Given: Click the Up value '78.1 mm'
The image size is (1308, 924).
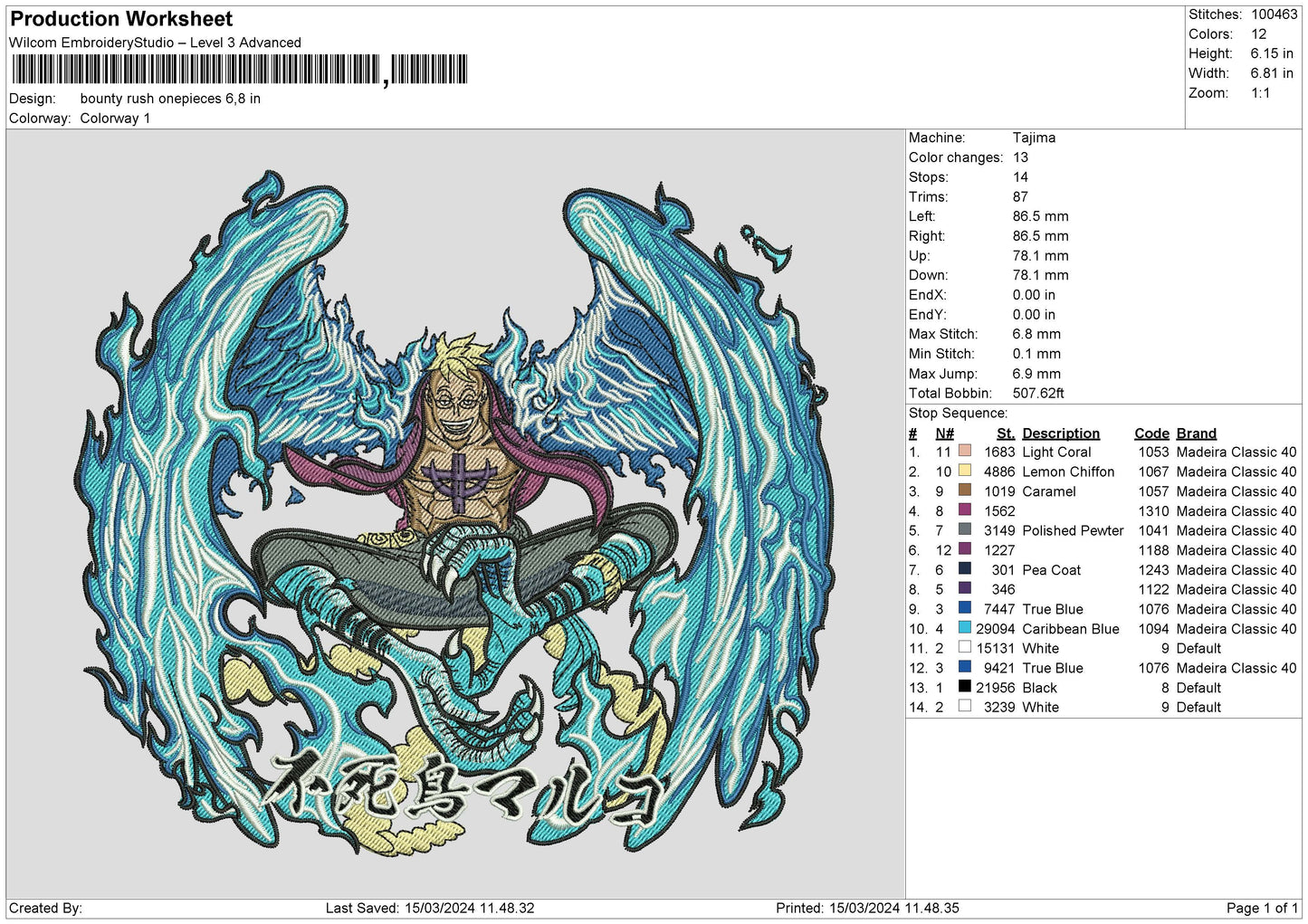Looking at the screenshot, I should [x=1040, y=256].
